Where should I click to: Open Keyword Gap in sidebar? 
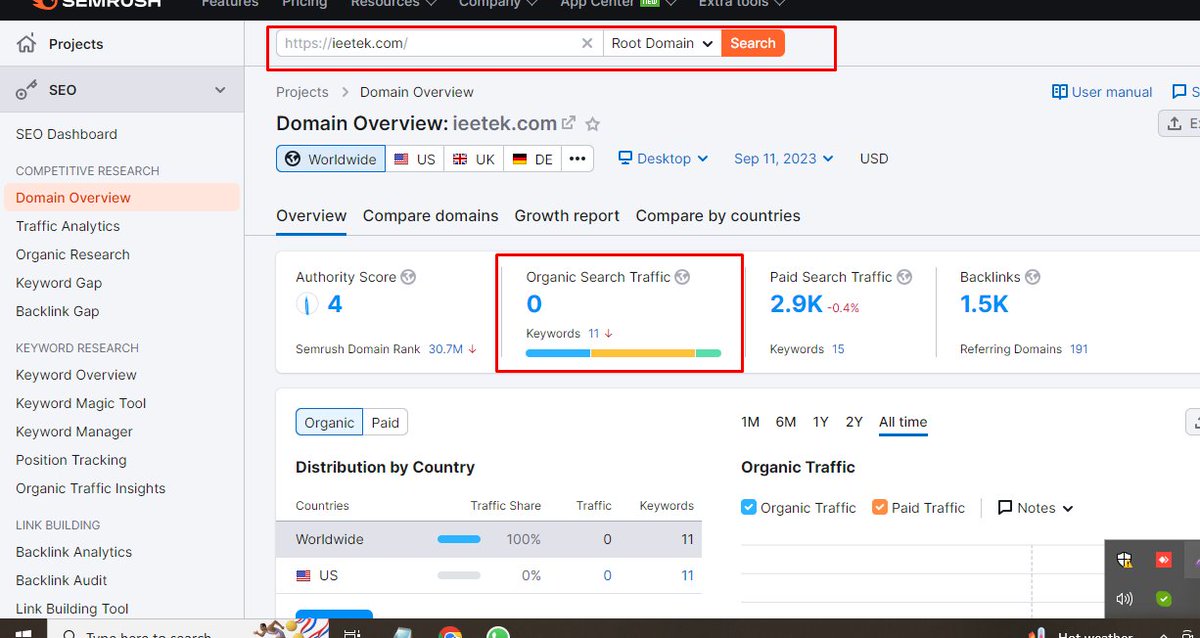click(59, 283)
